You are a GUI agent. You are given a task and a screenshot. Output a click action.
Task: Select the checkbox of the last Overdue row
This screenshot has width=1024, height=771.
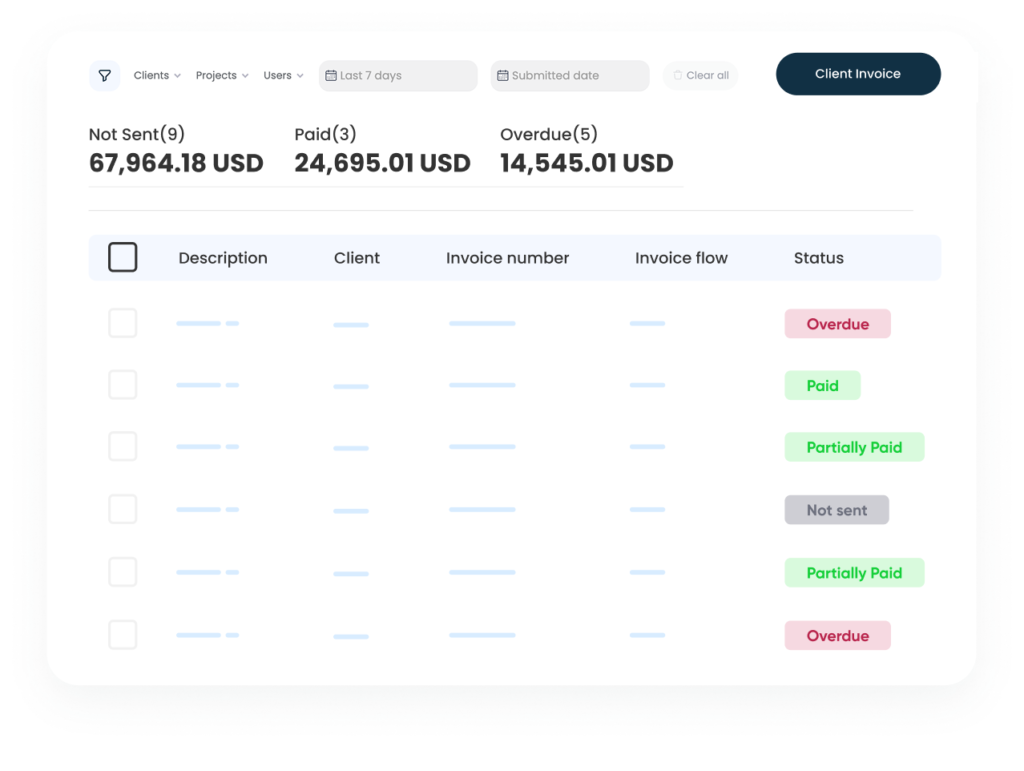pos(122,635)
